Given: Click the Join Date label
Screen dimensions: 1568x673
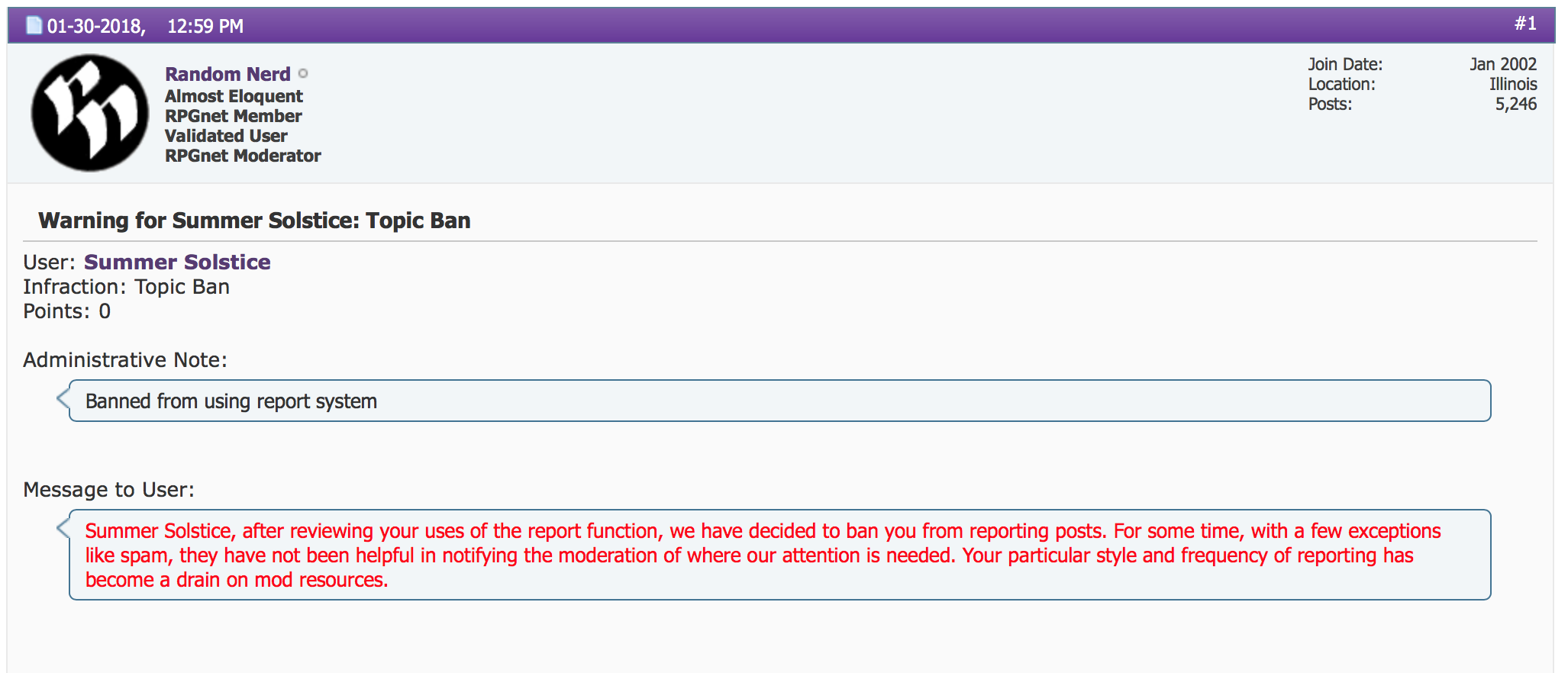Looking at the screenshot, I should tap(1345, 64).
